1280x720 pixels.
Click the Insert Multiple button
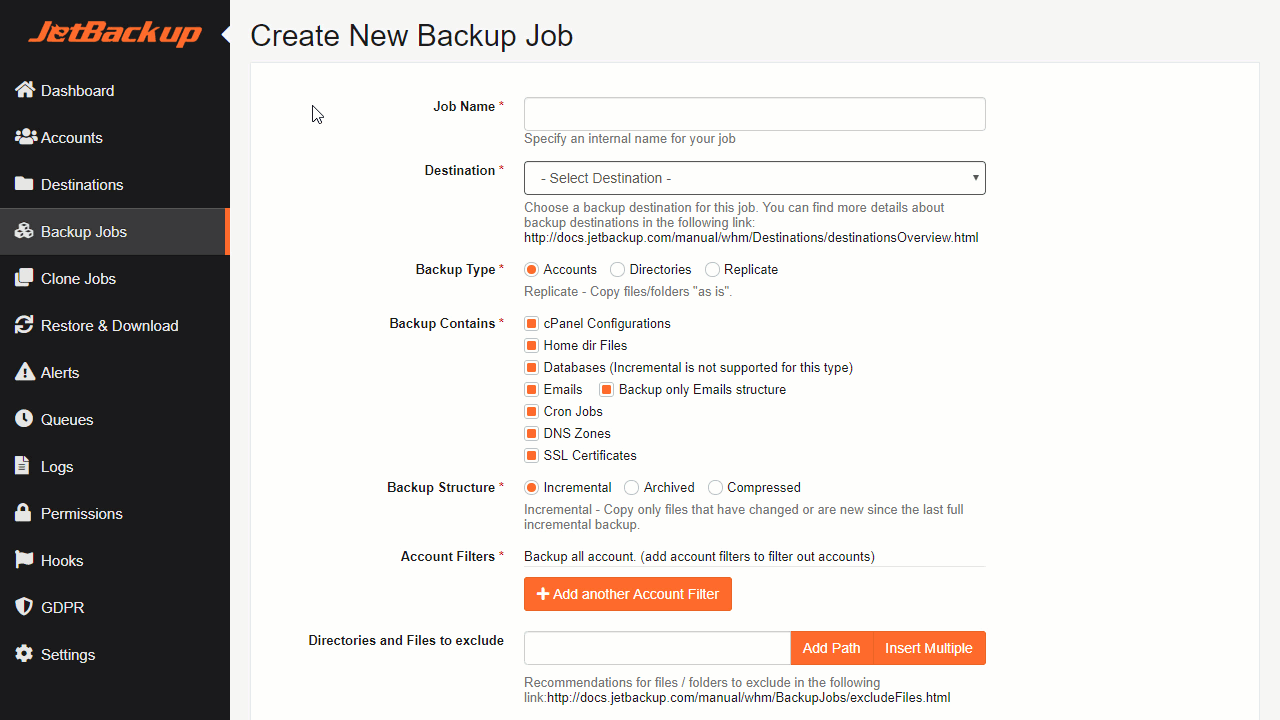tap(929, 648)
